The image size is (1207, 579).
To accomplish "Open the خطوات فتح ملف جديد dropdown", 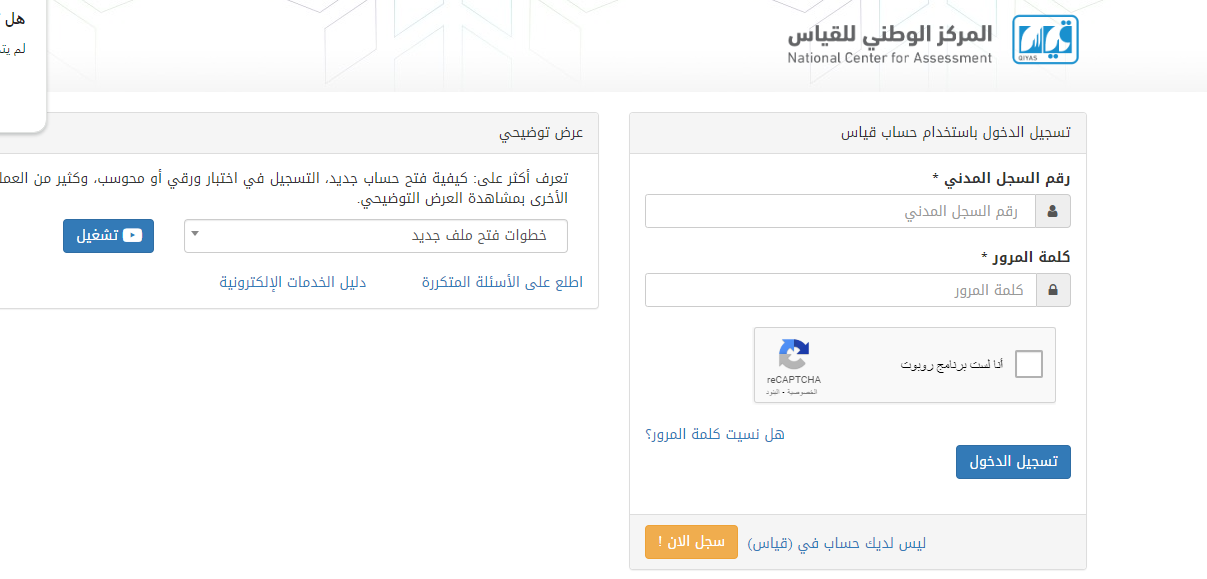I will 376,236.
